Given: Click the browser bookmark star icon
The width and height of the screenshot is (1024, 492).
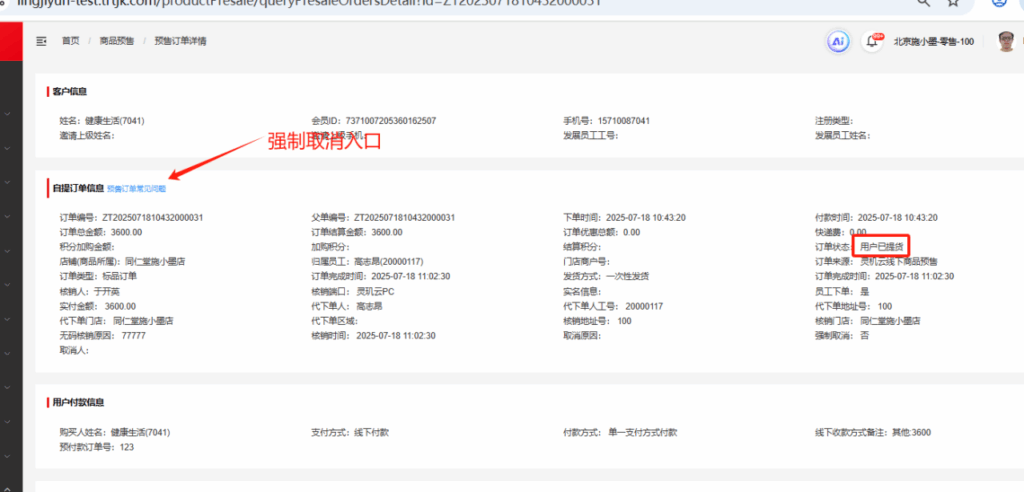Looking at the screenshot, I should click(x=954, y=3).
